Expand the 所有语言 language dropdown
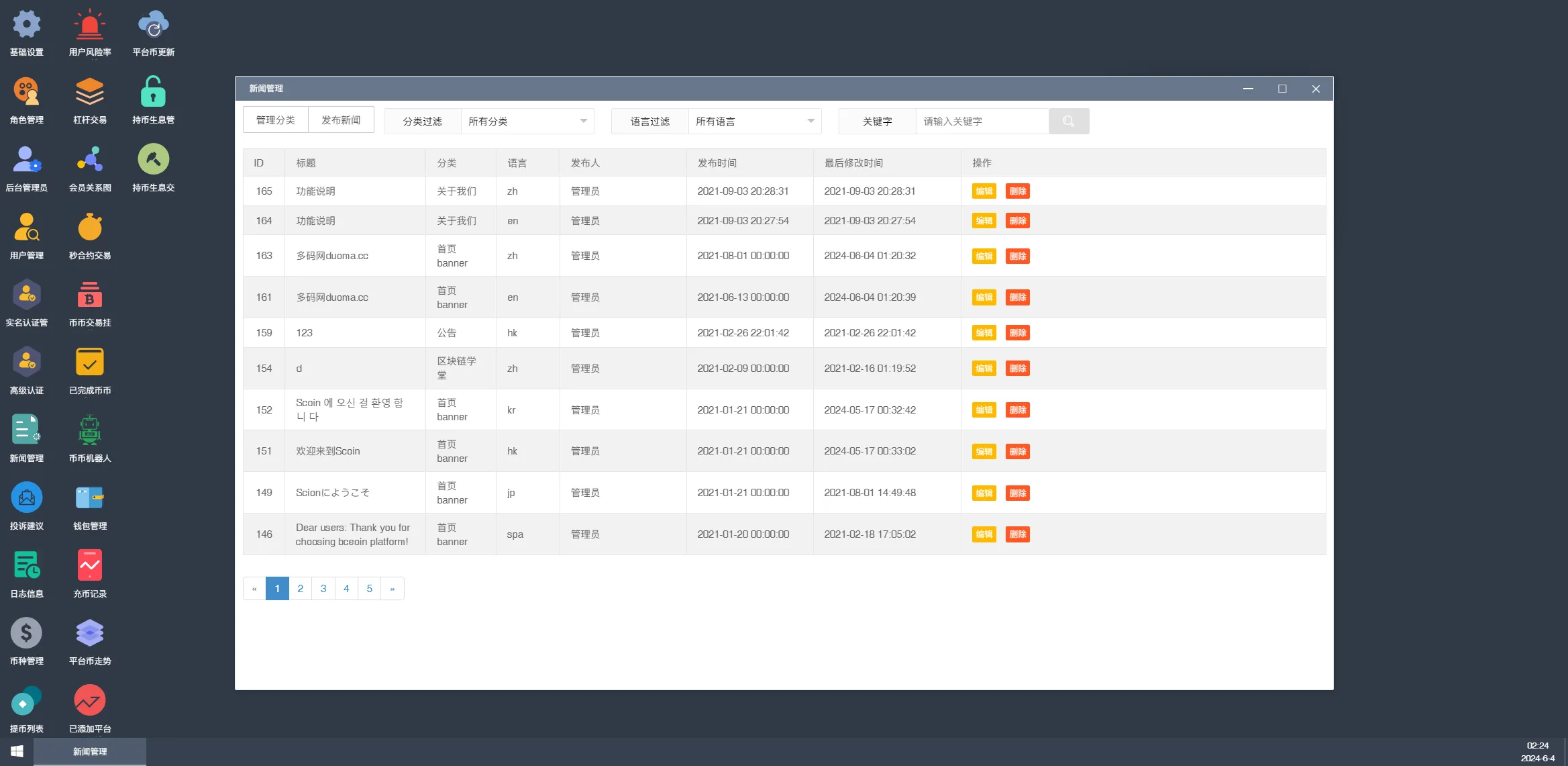1568x766 pixels. click(x=754, y=122)
